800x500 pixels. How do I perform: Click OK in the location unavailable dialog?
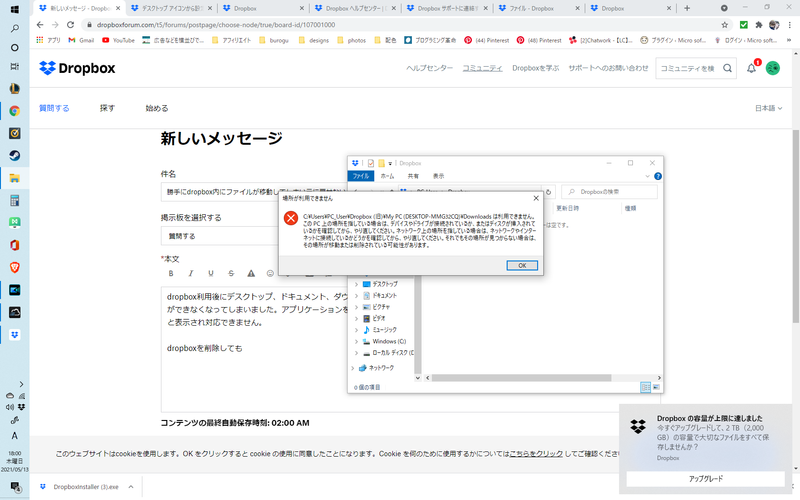point(522,265)
